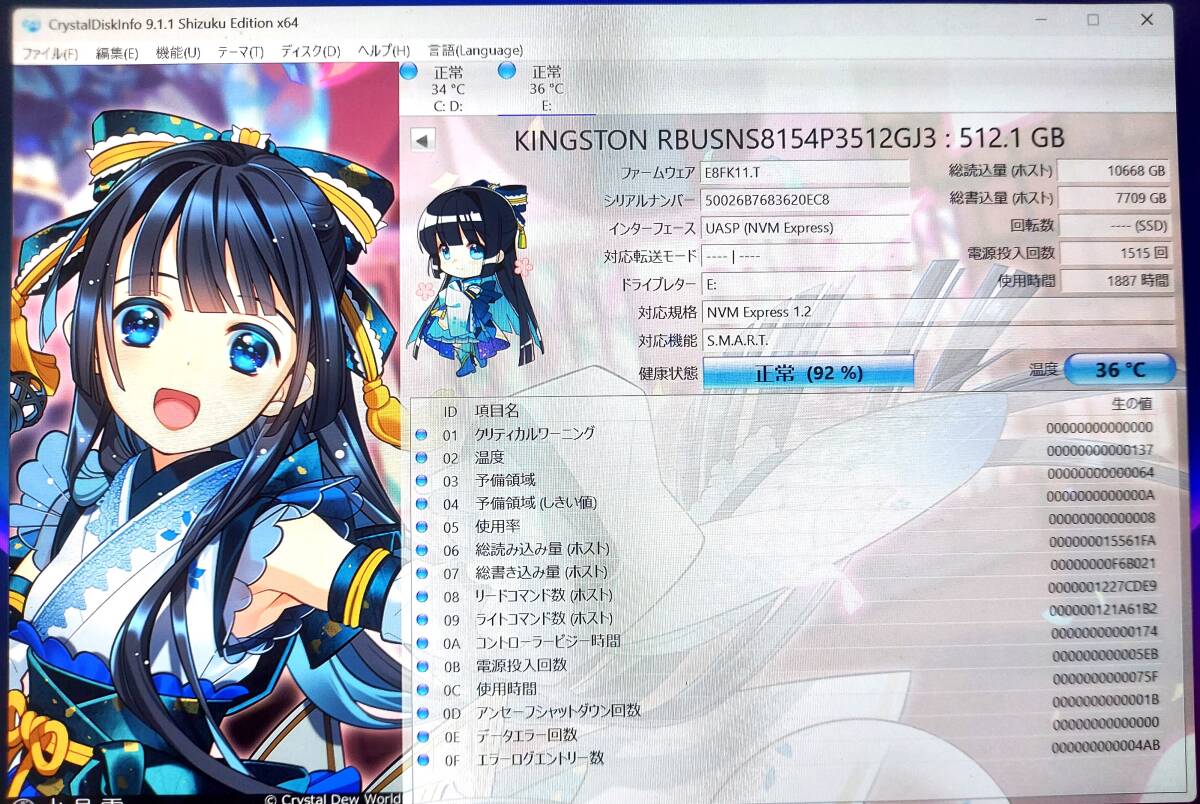Select the アンセーフシャットダウン回数 row text
The width and height of the screenshot is (1200, 804).
(x=557, y=711)
